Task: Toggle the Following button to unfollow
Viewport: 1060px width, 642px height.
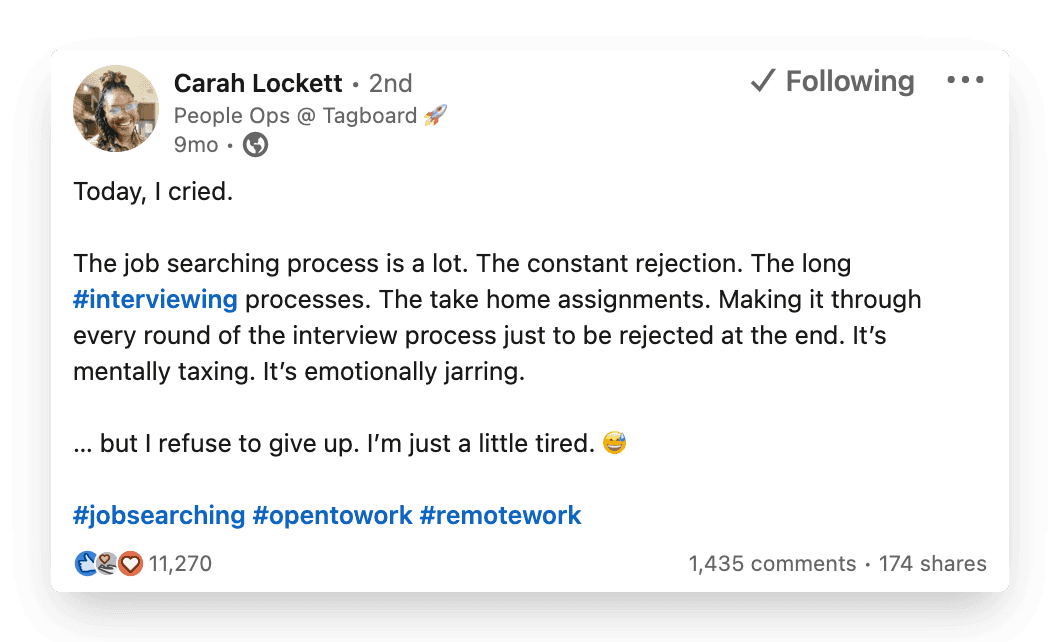Action: (x=832, y=81)
